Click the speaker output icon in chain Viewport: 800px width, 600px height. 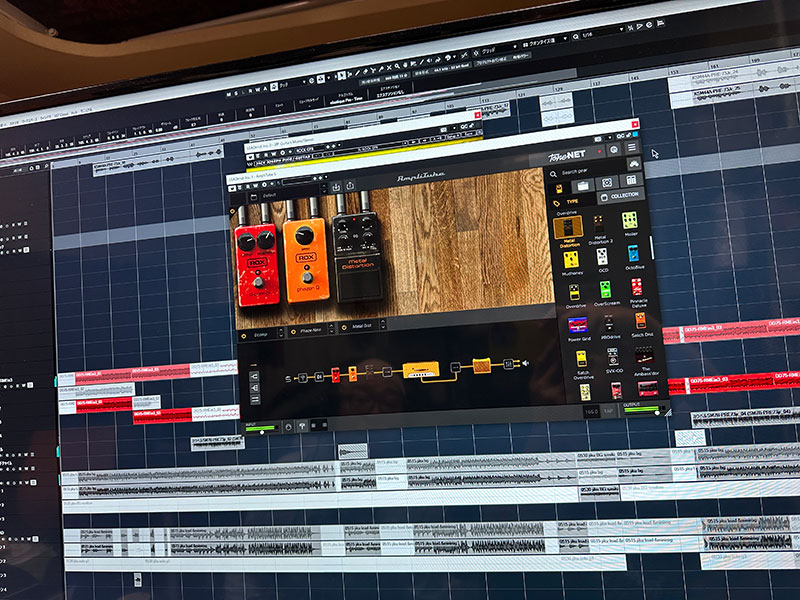(x=524, y=363)
